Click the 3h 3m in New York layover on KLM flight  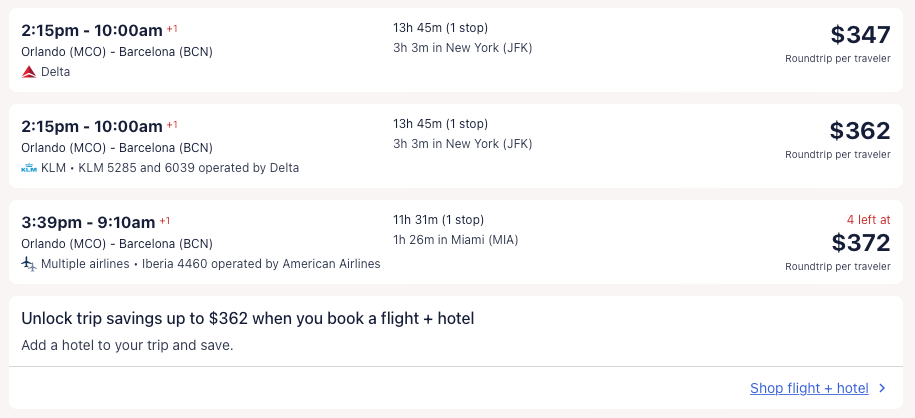coord(463,144)
